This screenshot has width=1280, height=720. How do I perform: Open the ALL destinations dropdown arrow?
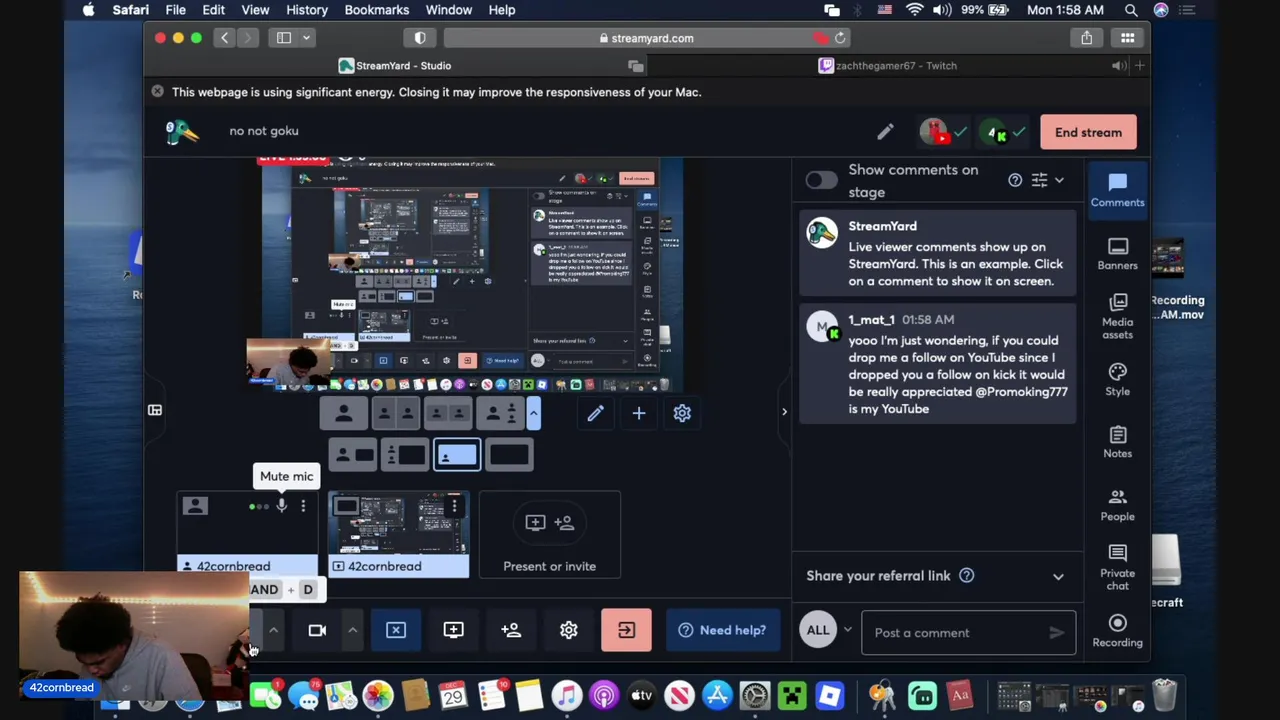(847, 630)
